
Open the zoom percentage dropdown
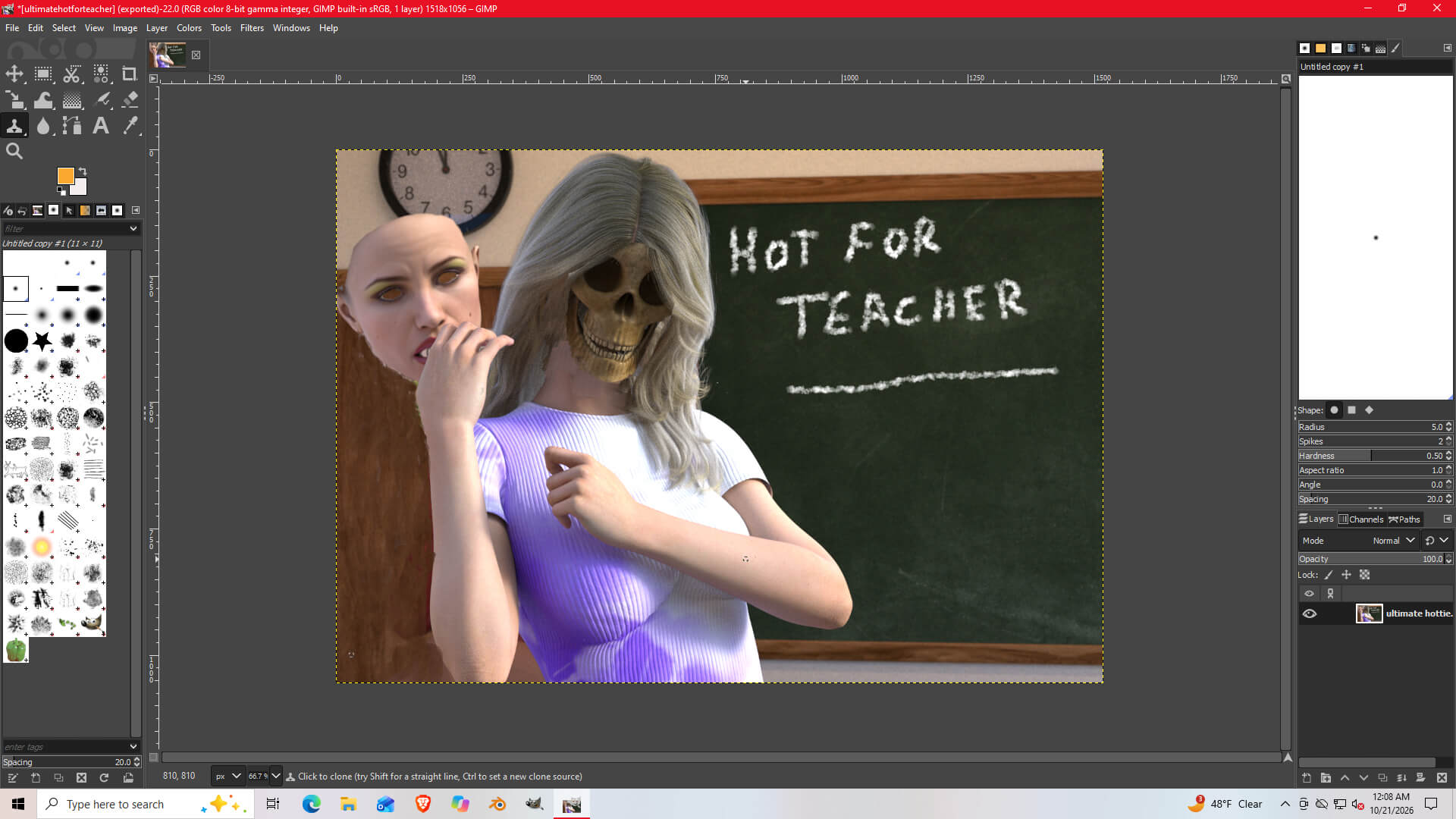click(x=275, y=776)
